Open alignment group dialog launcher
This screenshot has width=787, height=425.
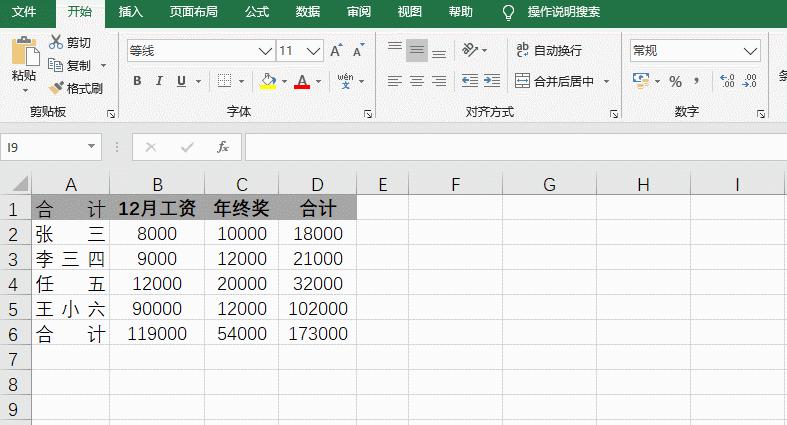tap(613, 114)
